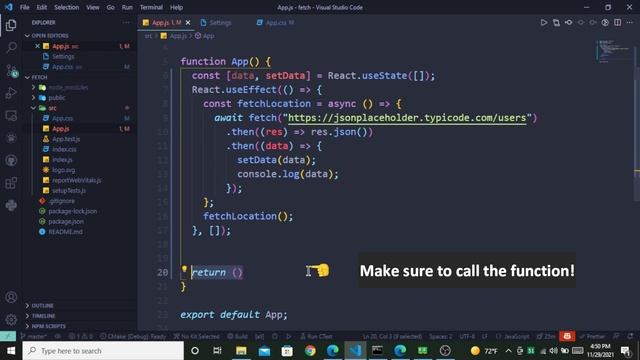This screenshot has width=640, height=360.
Task: Click the lightbulb quick-fix icon on line 20
Action: click(x=184, y=269)
